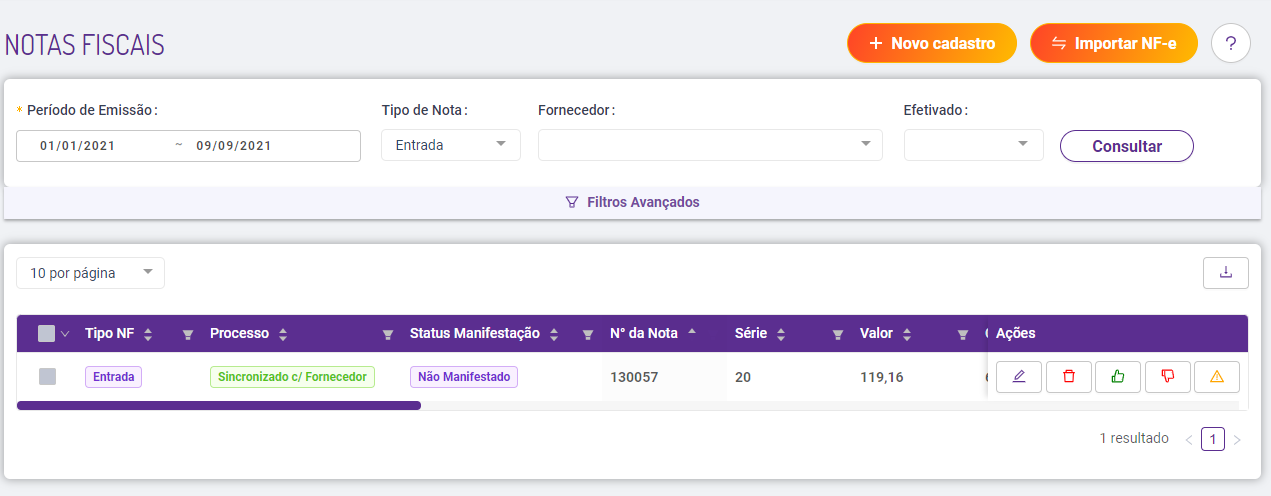Change the 10 por página selector
Image resolution: width=1271 pixels, height=496 pixels.
[x=90, y=273]
